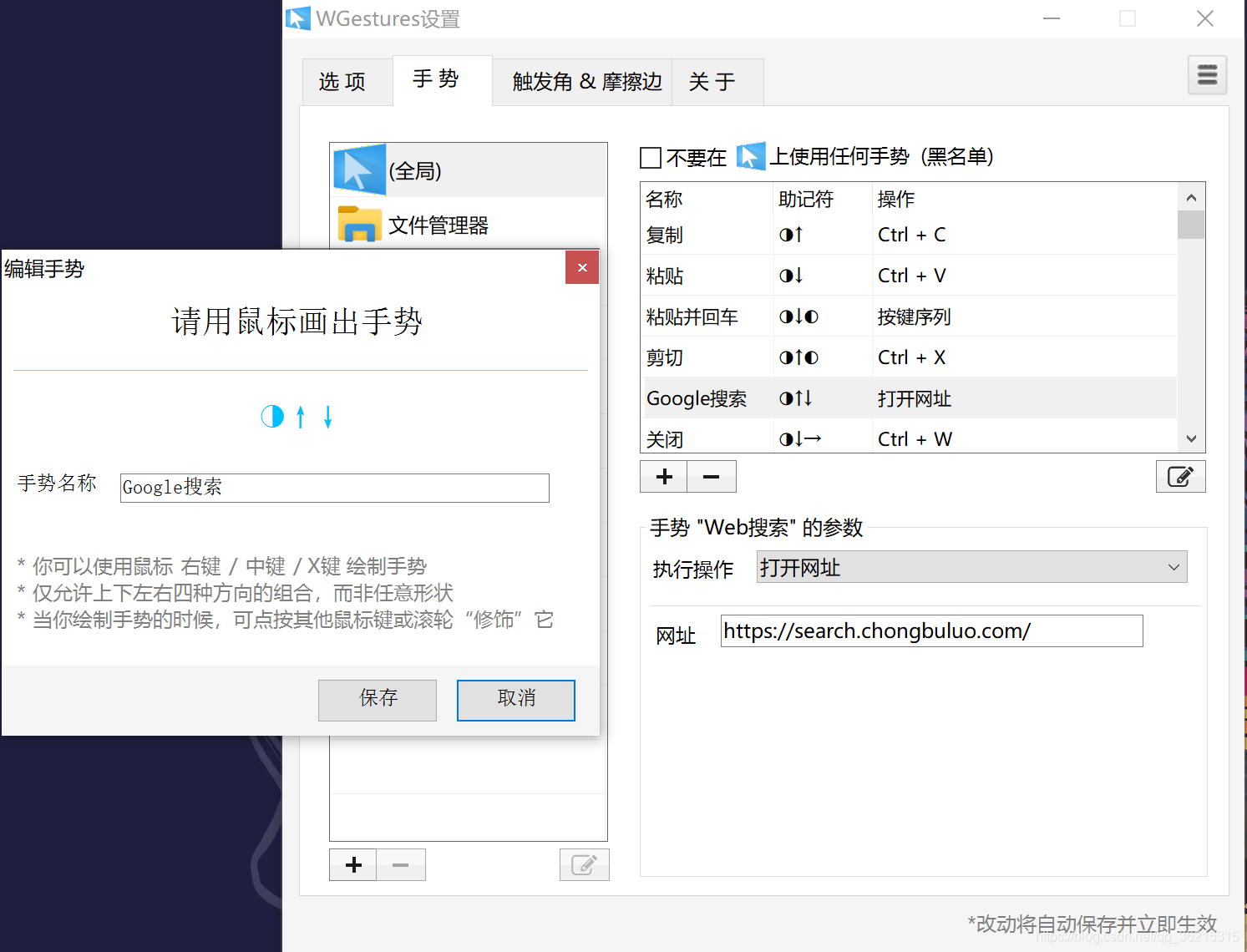The height and width of the screenshot is (952, 1247).
Task: Click the down arrow gesture symbol in the edit dialog
Action: pyautogui.click(x=328, y=416)
